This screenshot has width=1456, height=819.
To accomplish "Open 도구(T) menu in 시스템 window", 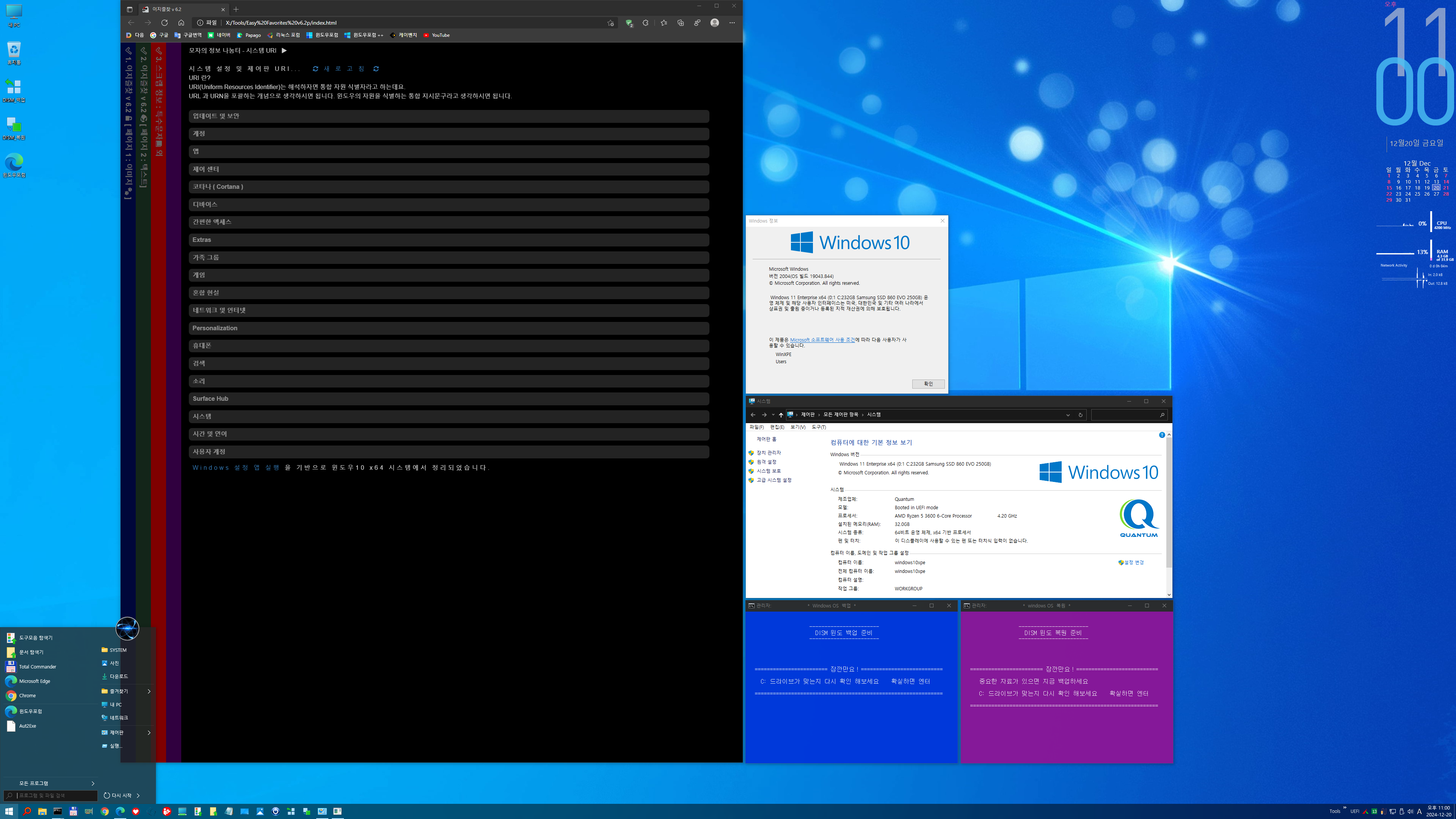I will coord(819,427).
